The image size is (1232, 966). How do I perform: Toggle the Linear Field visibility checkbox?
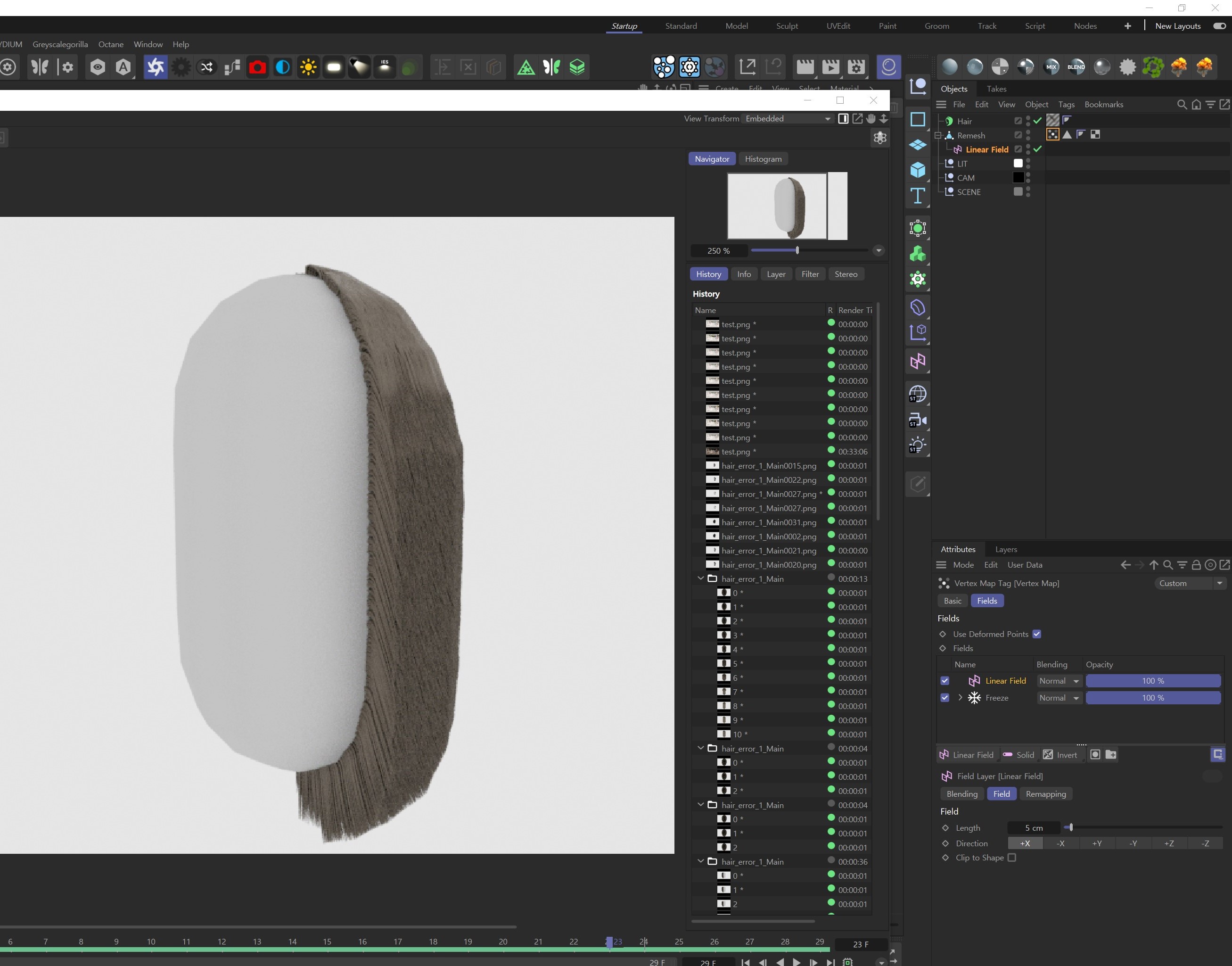click(x=944, y=681)
